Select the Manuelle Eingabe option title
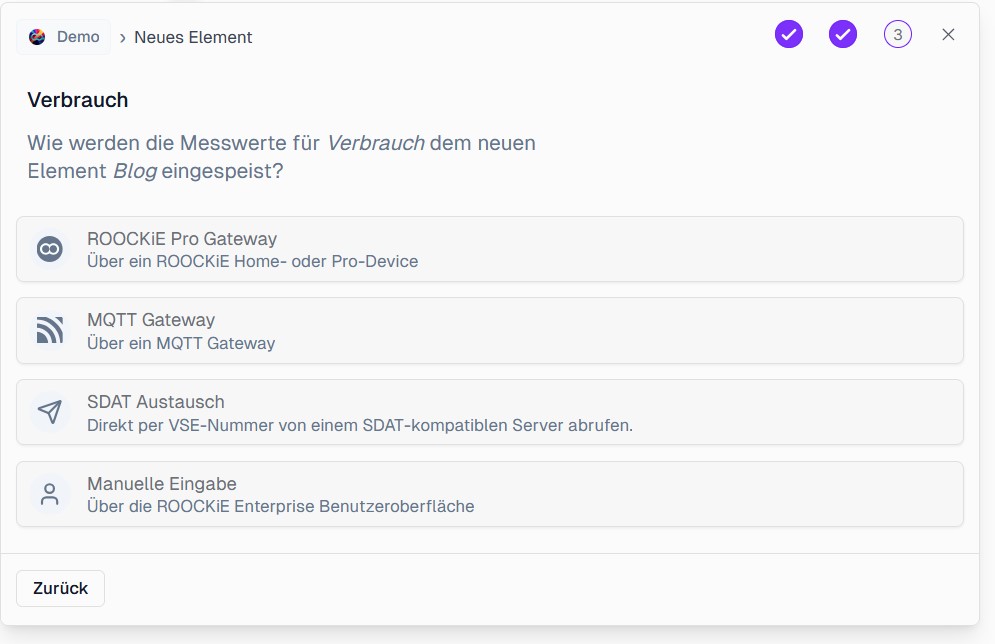 (162, 483)
